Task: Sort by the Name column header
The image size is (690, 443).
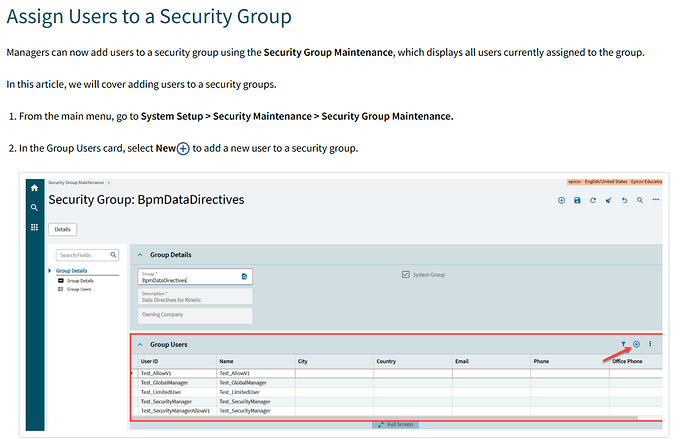Action: point(227,362)
